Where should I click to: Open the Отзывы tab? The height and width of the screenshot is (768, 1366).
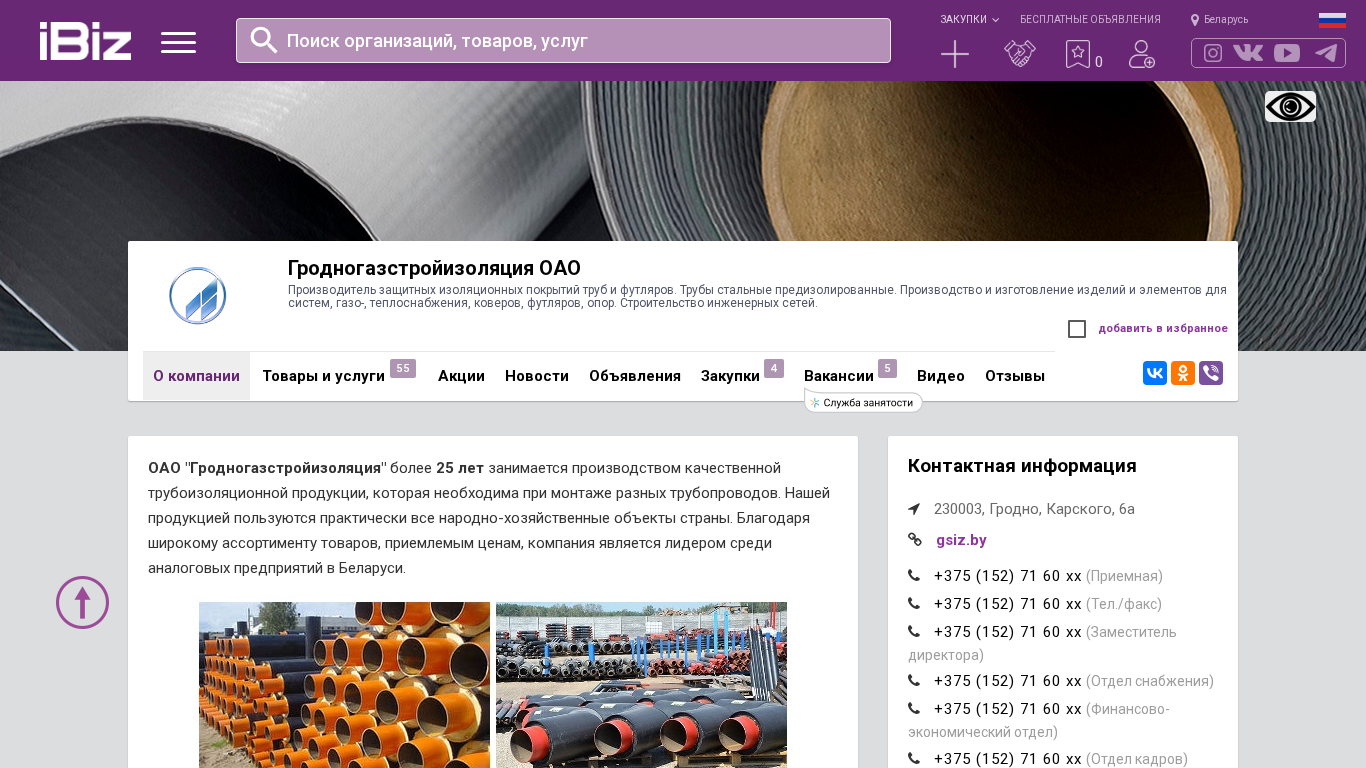click(x=1015, y=376)
